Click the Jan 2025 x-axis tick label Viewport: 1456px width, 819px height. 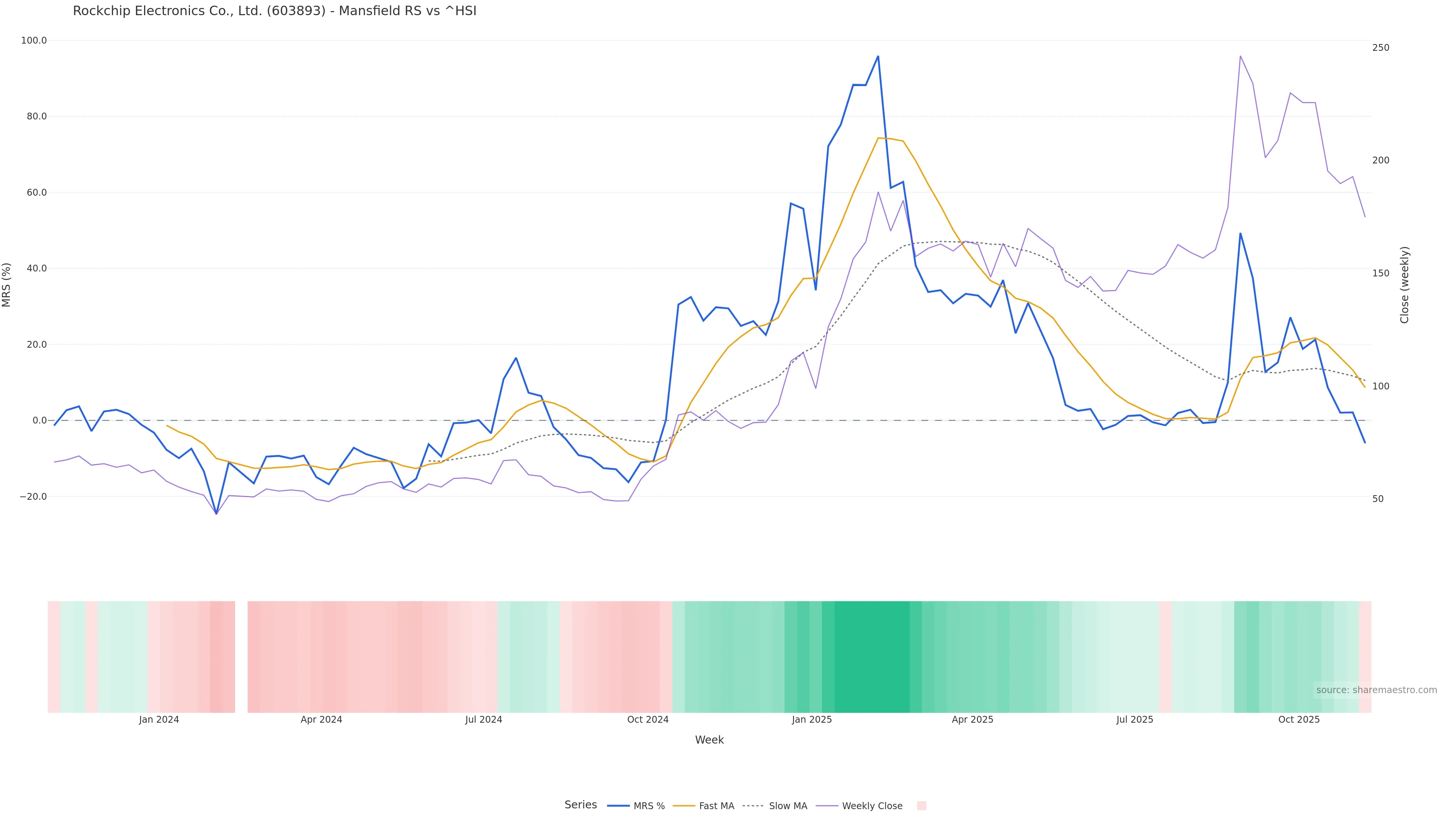[812, 720]
